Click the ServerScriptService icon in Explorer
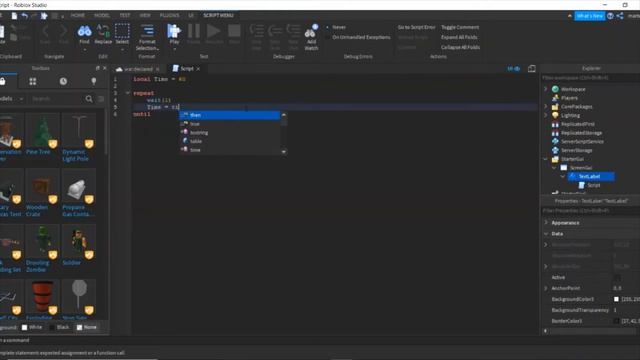Image resolution: width=640 pixels, height=360 pixels. [x=555, y=142]
